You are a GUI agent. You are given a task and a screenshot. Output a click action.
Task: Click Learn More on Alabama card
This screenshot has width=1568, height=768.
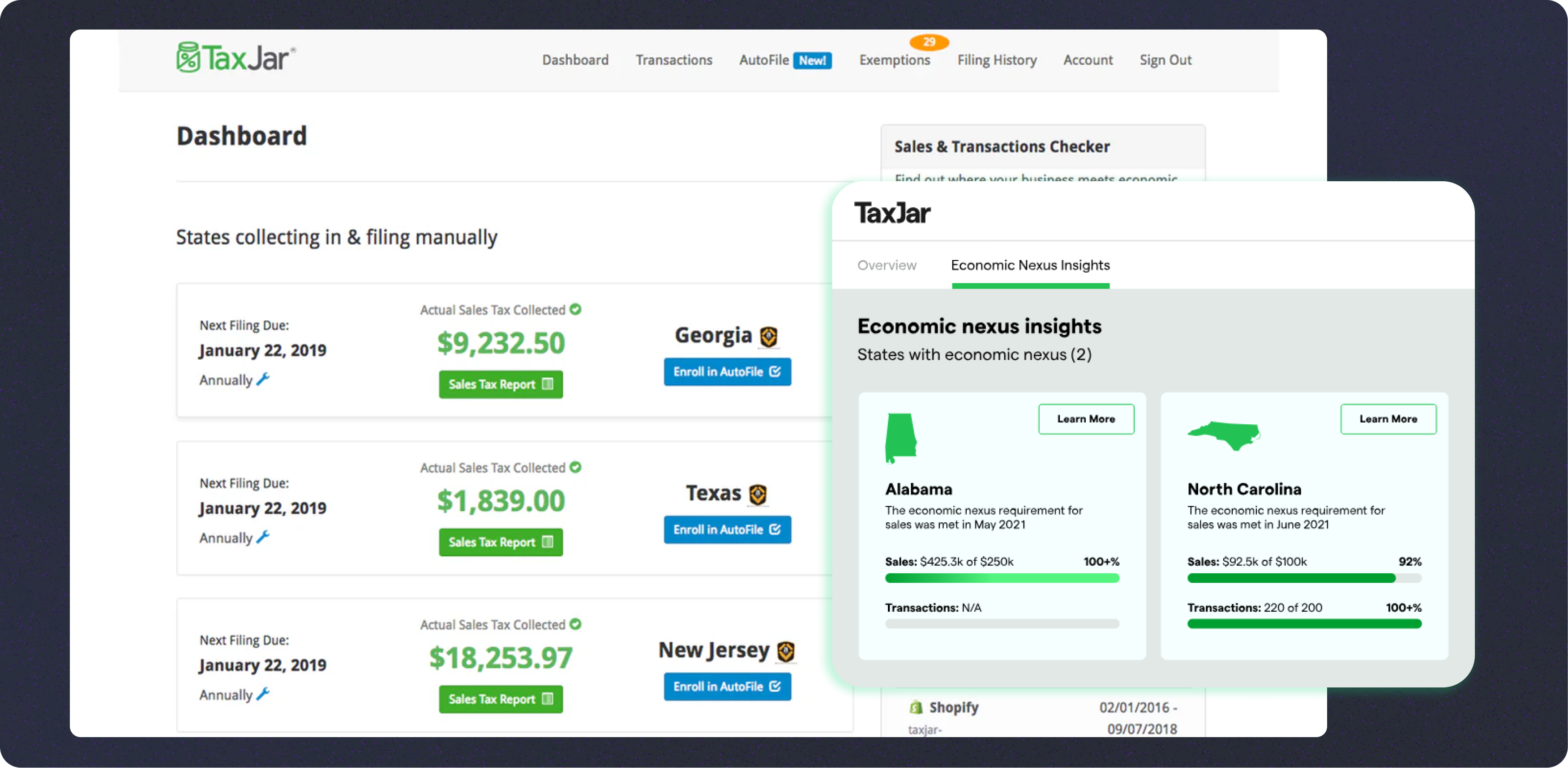[x=1086, y=419]
